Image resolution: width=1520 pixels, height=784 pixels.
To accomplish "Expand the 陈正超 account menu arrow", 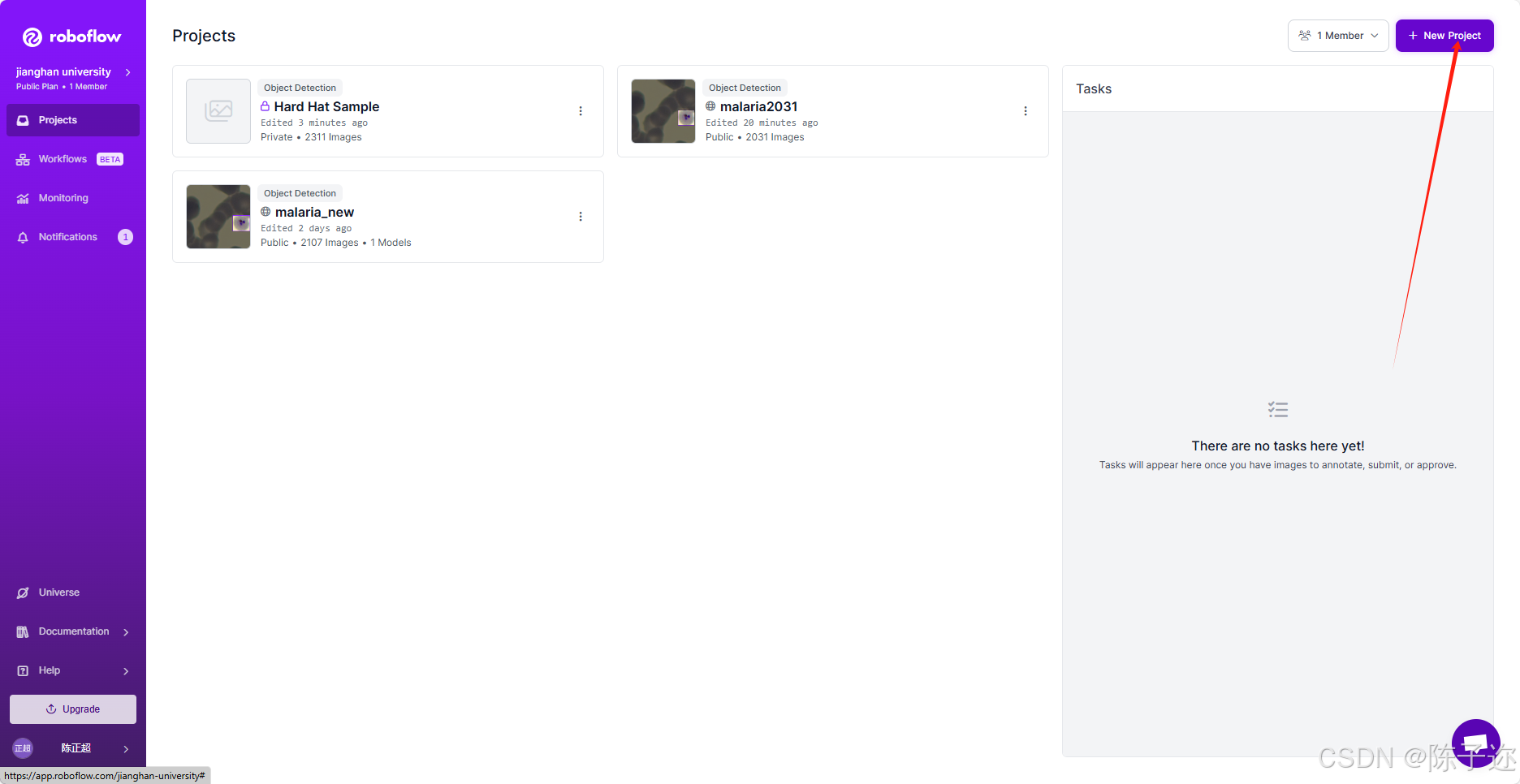I will tap(126, 749).
